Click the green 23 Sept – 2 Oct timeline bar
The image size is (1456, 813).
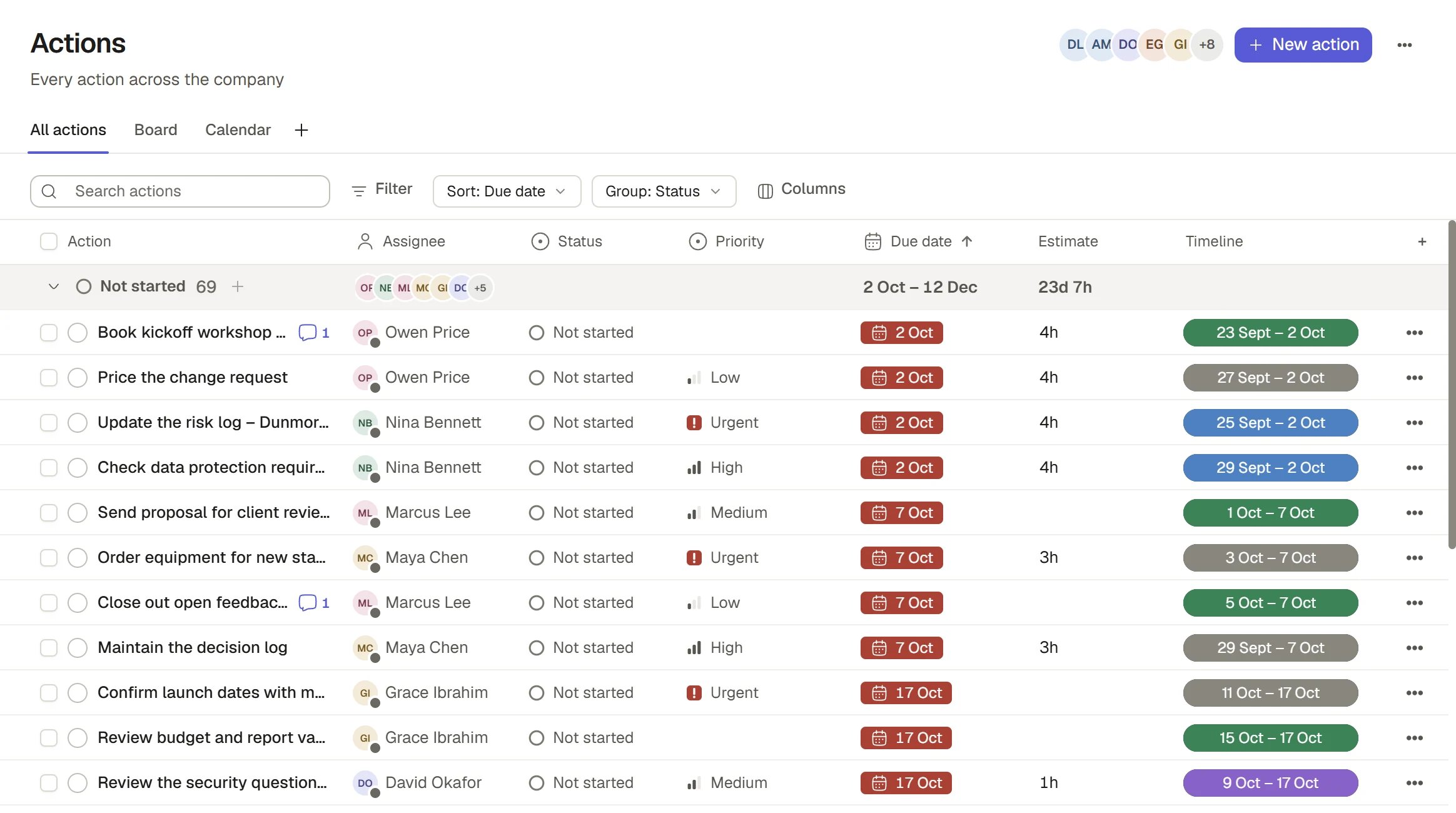(x=1270, y=333)
